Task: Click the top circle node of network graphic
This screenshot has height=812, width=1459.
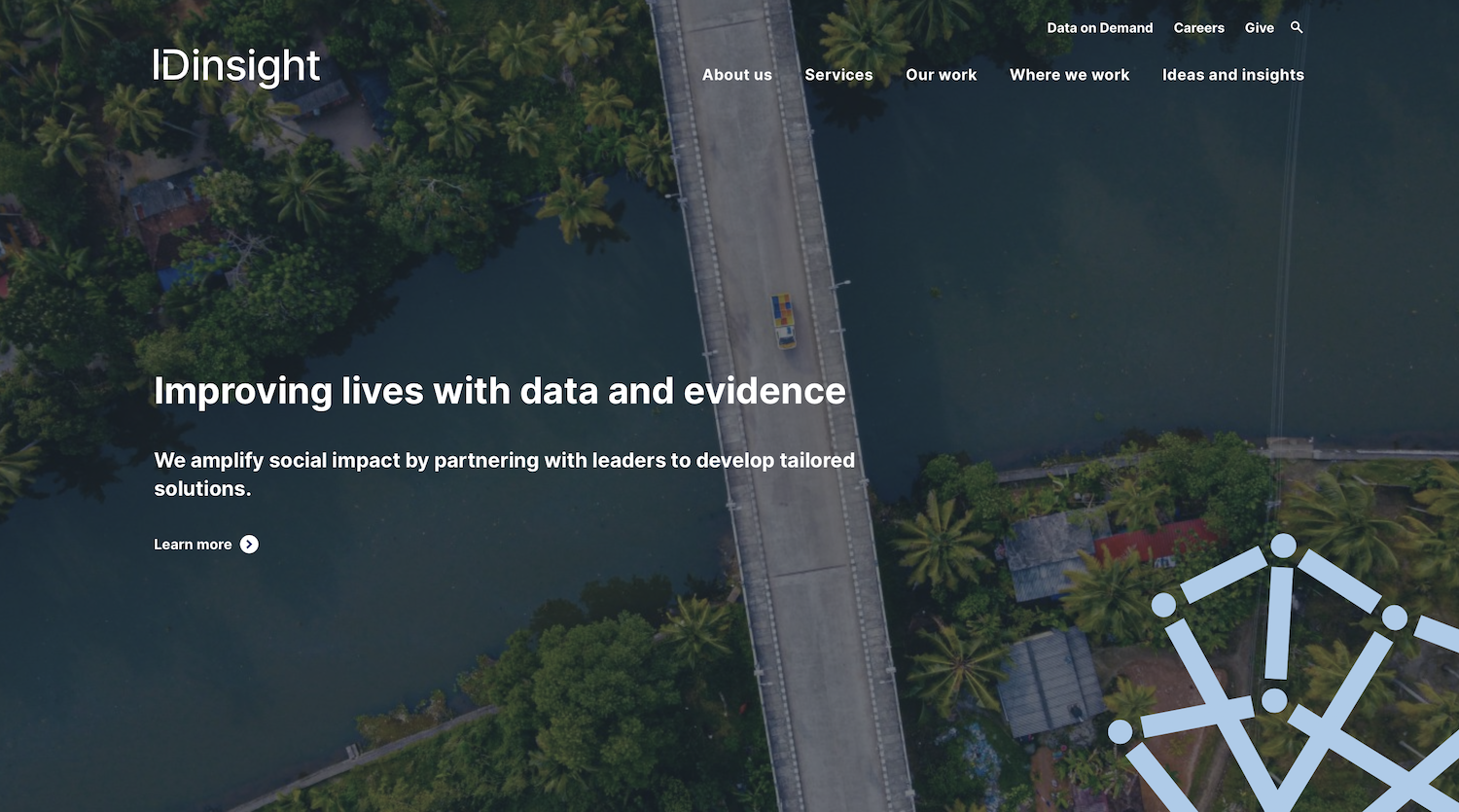Action: click(1284, 547)
